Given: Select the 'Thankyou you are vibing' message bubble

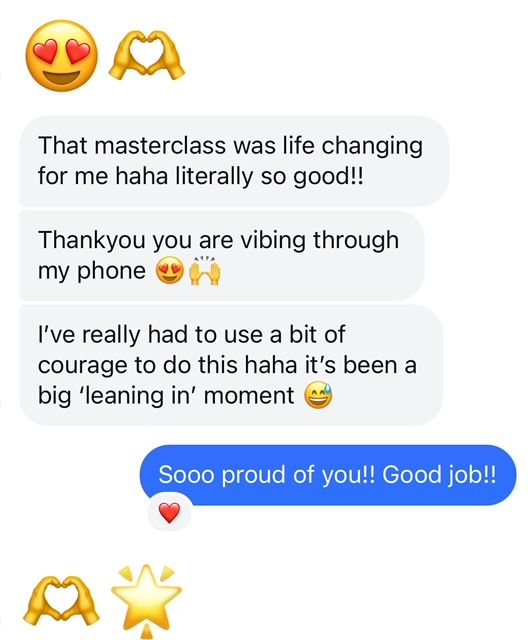Looking at the screenshot, I should 222,256.
